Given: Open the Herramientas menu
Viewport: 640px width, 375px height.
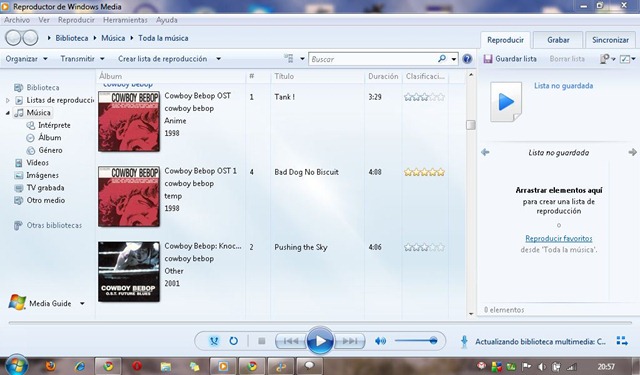Looking at the screenshot, I should coord(125,20).
